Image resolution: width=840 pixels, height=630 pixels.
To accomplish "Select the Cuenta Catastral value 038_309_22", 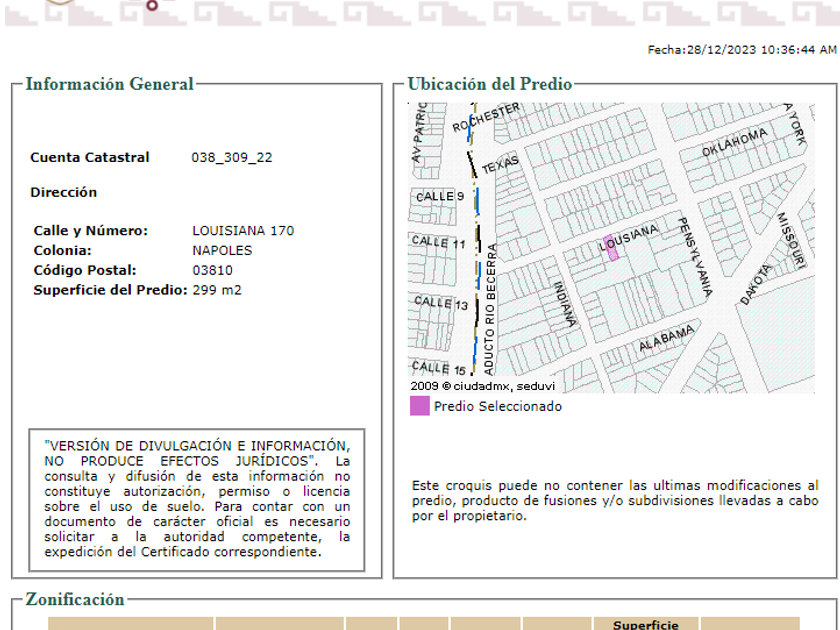I will 232,157.
